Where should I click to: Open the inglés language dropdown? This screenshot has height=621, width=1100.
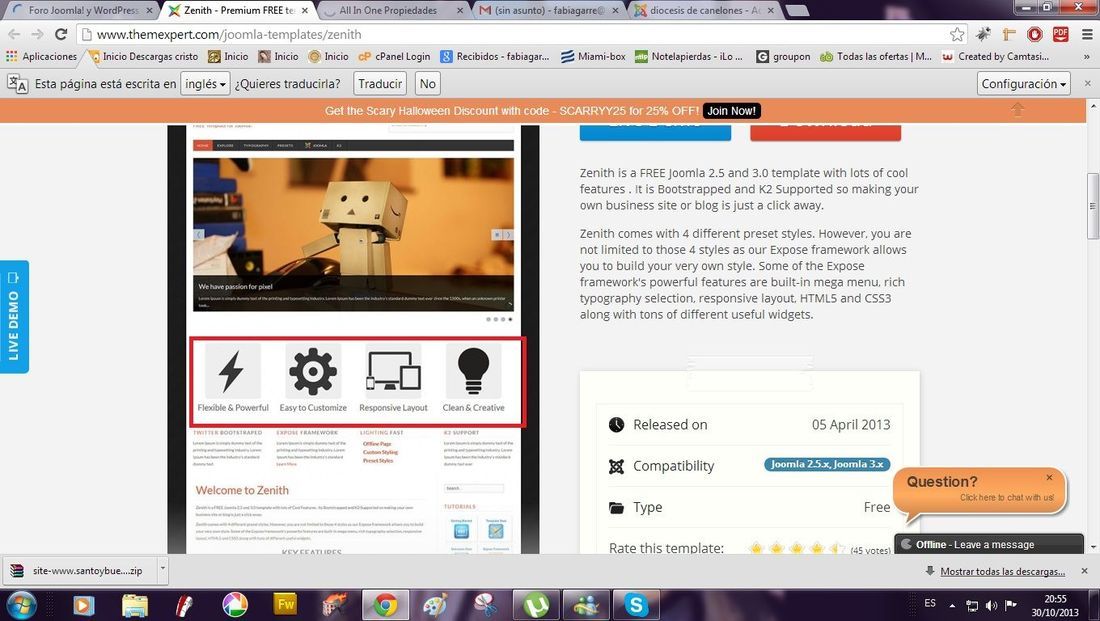[205, 84]
